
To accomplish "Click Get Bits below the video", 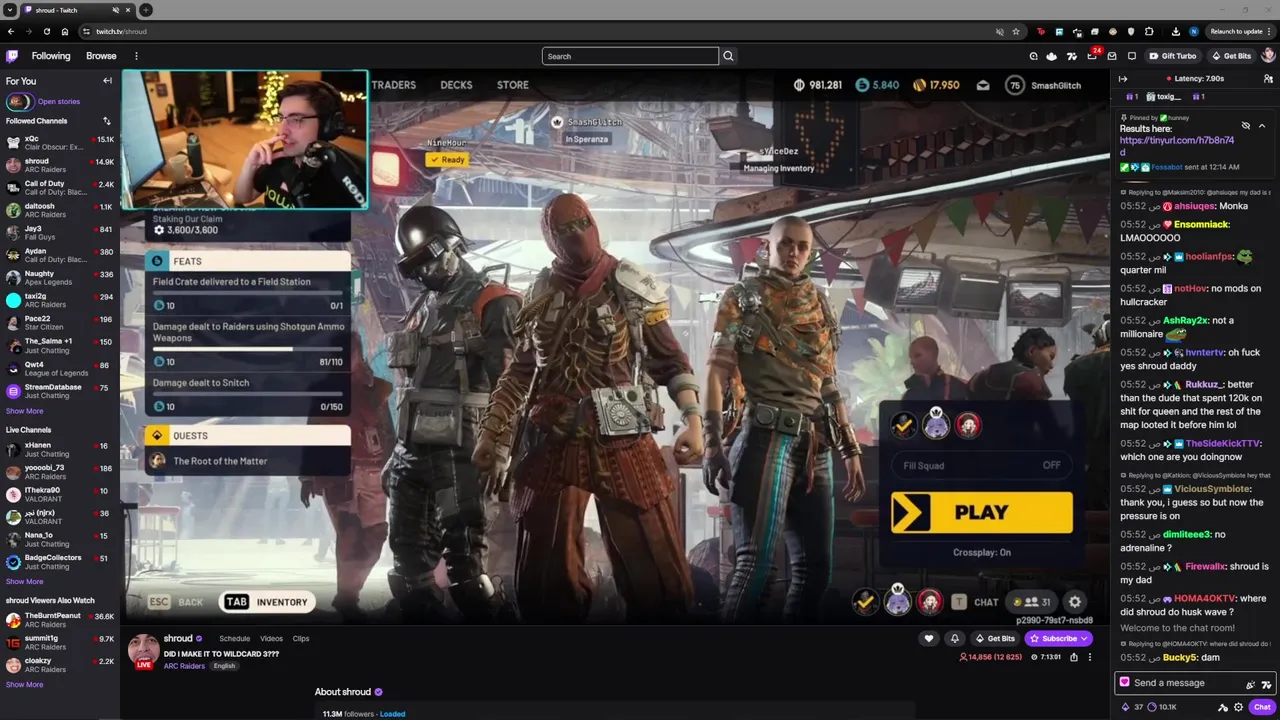I will pos(995,638).
